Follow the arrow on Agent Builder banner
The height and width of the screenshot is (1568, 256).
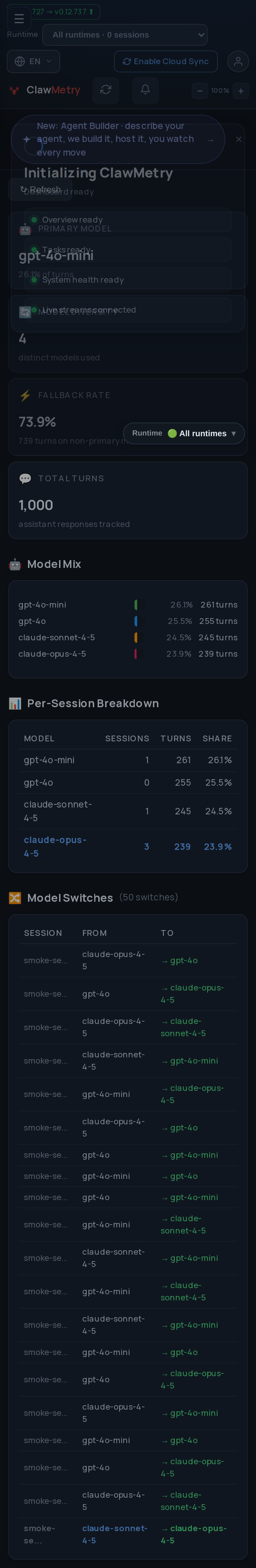coord(210,139)
